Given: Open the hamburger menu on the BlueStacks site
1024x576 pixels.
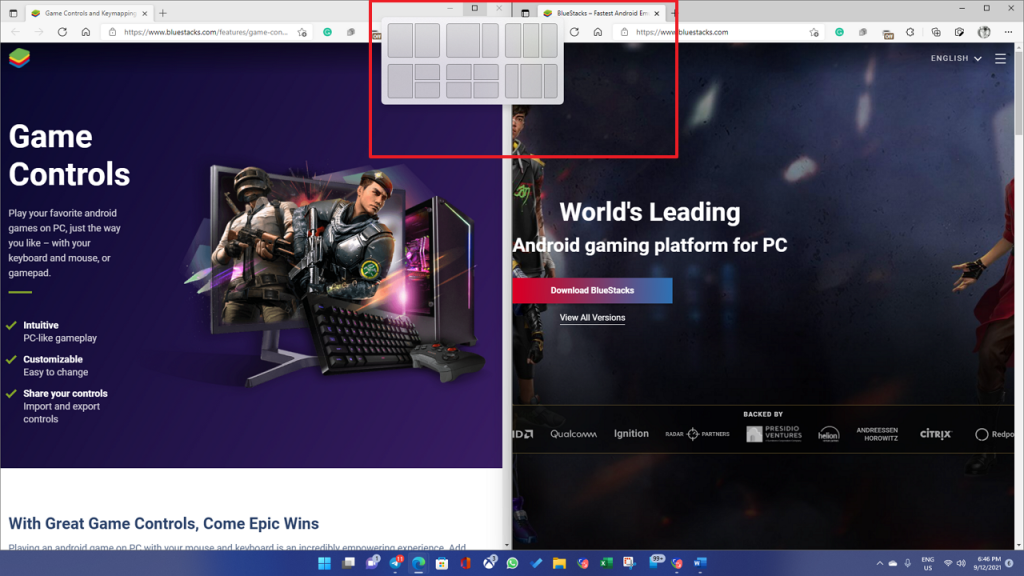Looking at the screenshot, I should (x=1000, y=58).
